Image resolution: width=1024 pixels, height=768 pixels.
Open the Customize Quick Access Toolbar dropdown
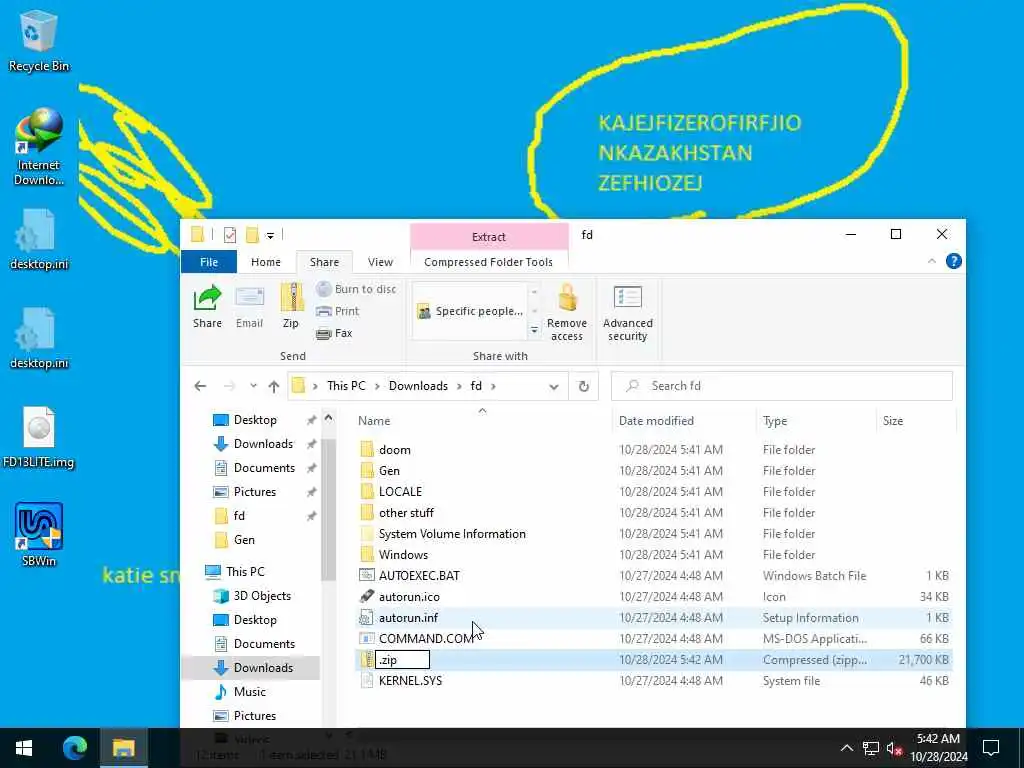point(270,235)
